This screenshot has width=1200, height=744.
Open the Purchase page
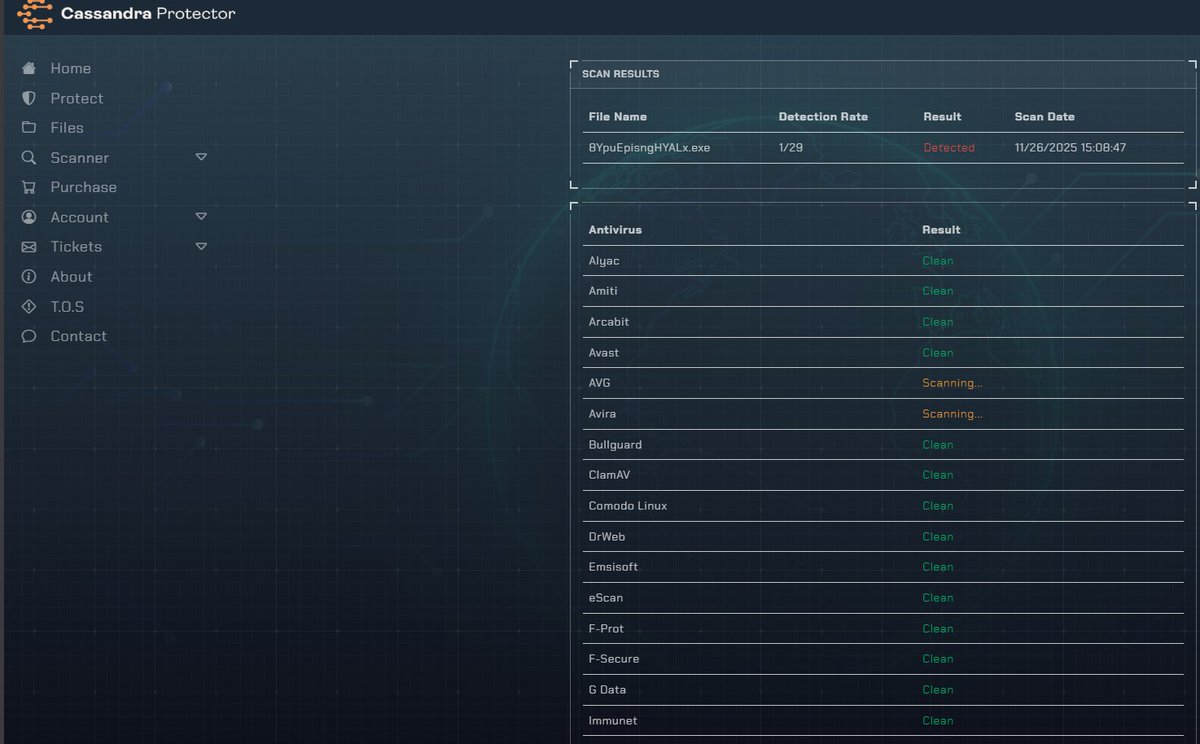[84, 187]
